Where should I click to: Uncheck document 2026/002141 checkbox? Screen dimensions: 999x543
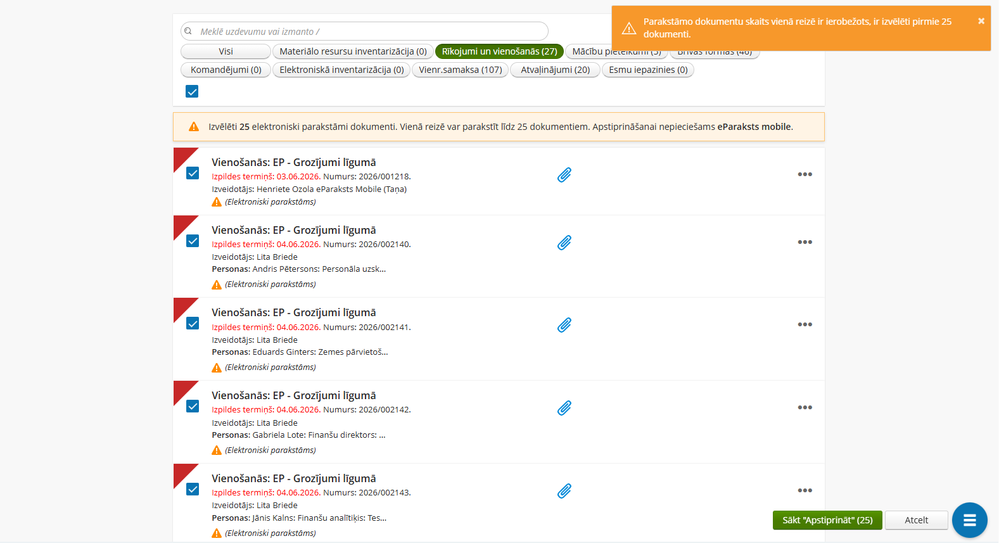[192, 324]
